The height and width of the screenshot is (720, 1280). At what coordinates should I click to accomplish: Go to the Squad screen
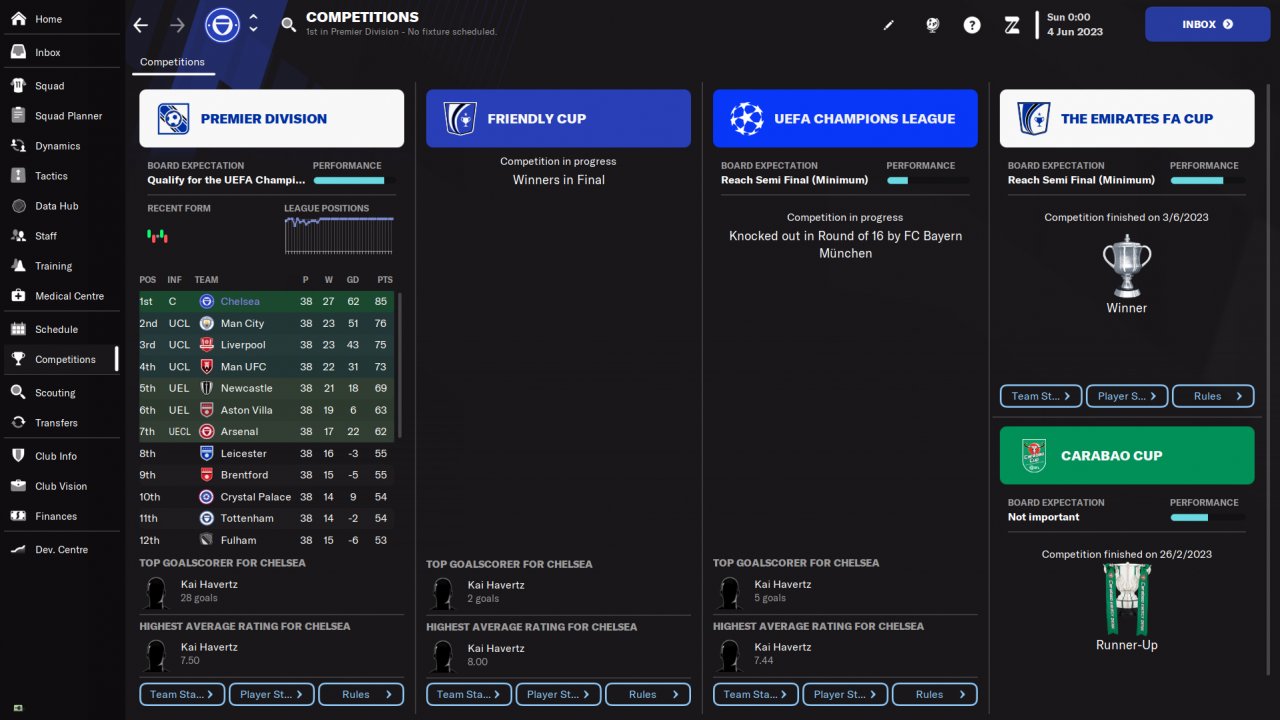click(60, 86)
